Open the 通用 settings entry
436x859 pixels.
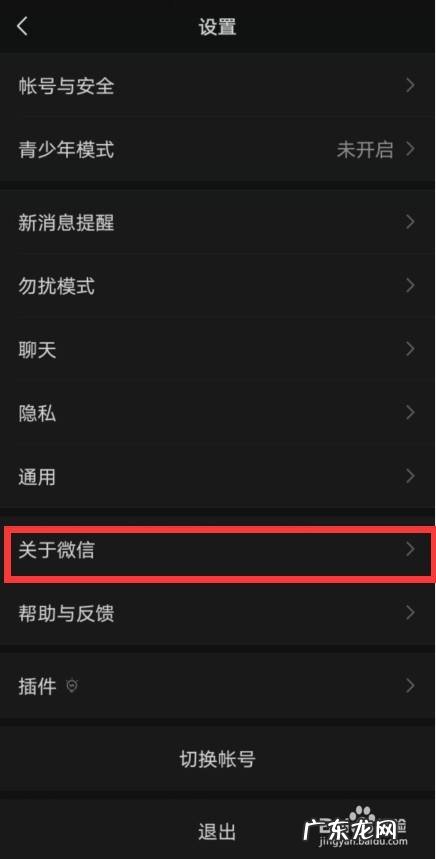click(218, 477)
